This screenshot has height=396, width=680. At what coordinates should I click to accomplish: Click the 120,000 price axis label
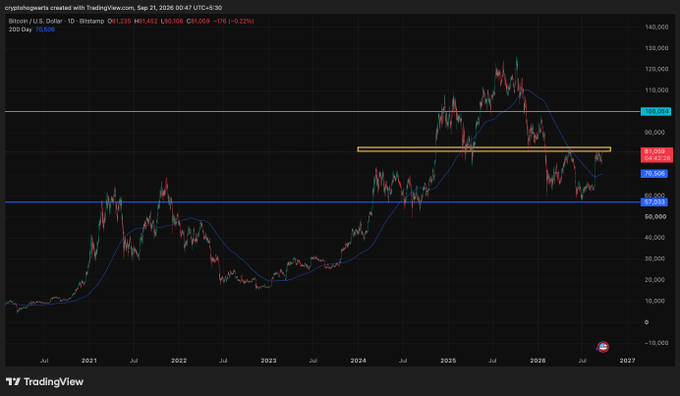click(657, 69)
